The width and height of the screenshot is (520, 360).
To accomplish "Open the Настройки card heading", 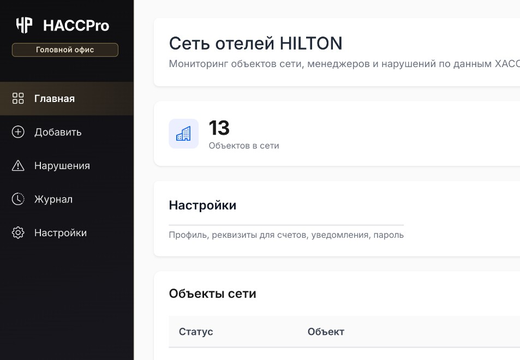I will tap(203, 205).
